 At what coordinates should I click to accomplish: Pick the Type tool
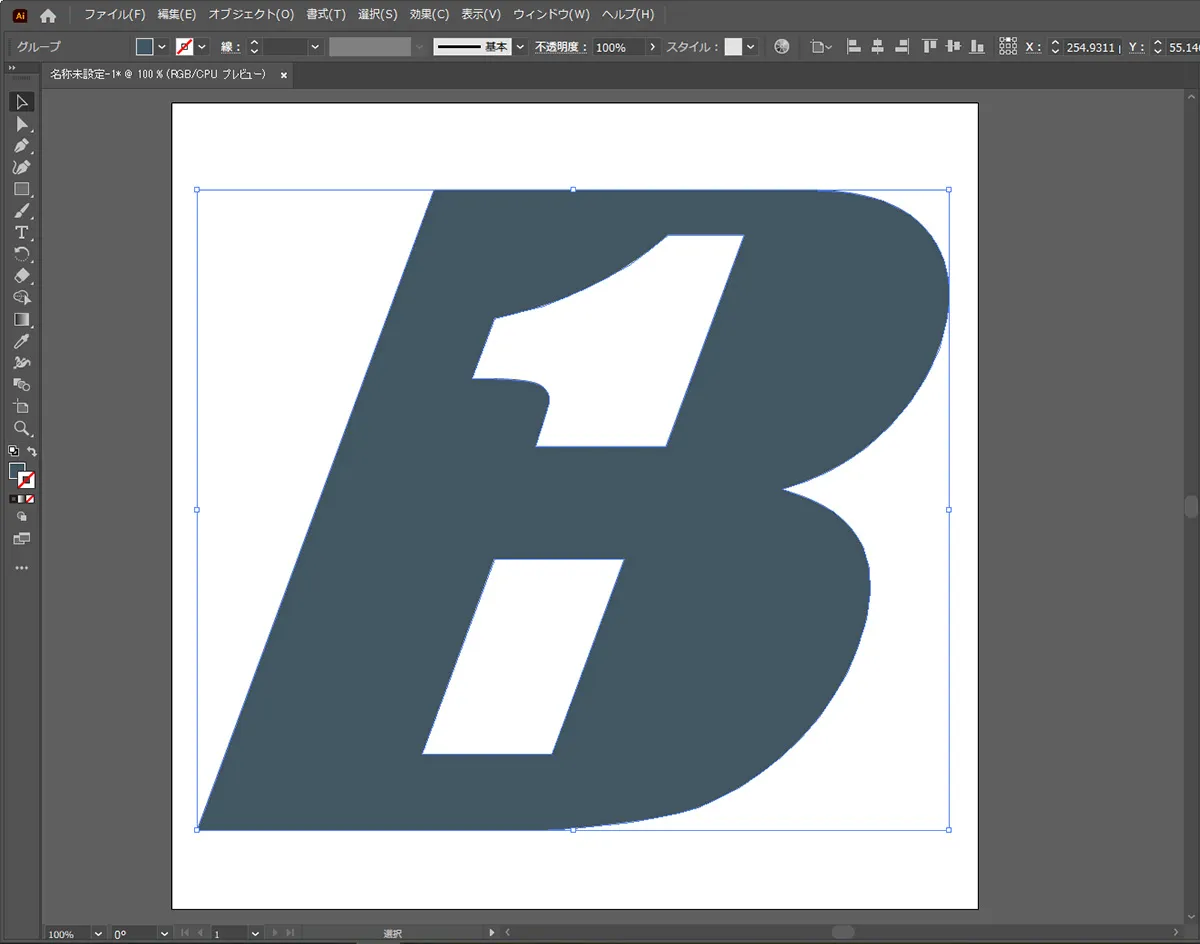click(21, 233)
